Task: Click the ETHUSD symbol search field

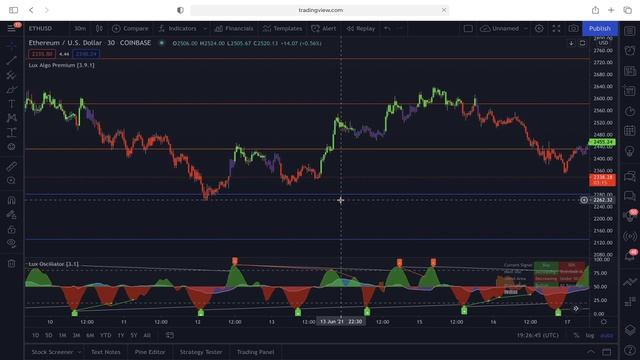Action: 40,29
